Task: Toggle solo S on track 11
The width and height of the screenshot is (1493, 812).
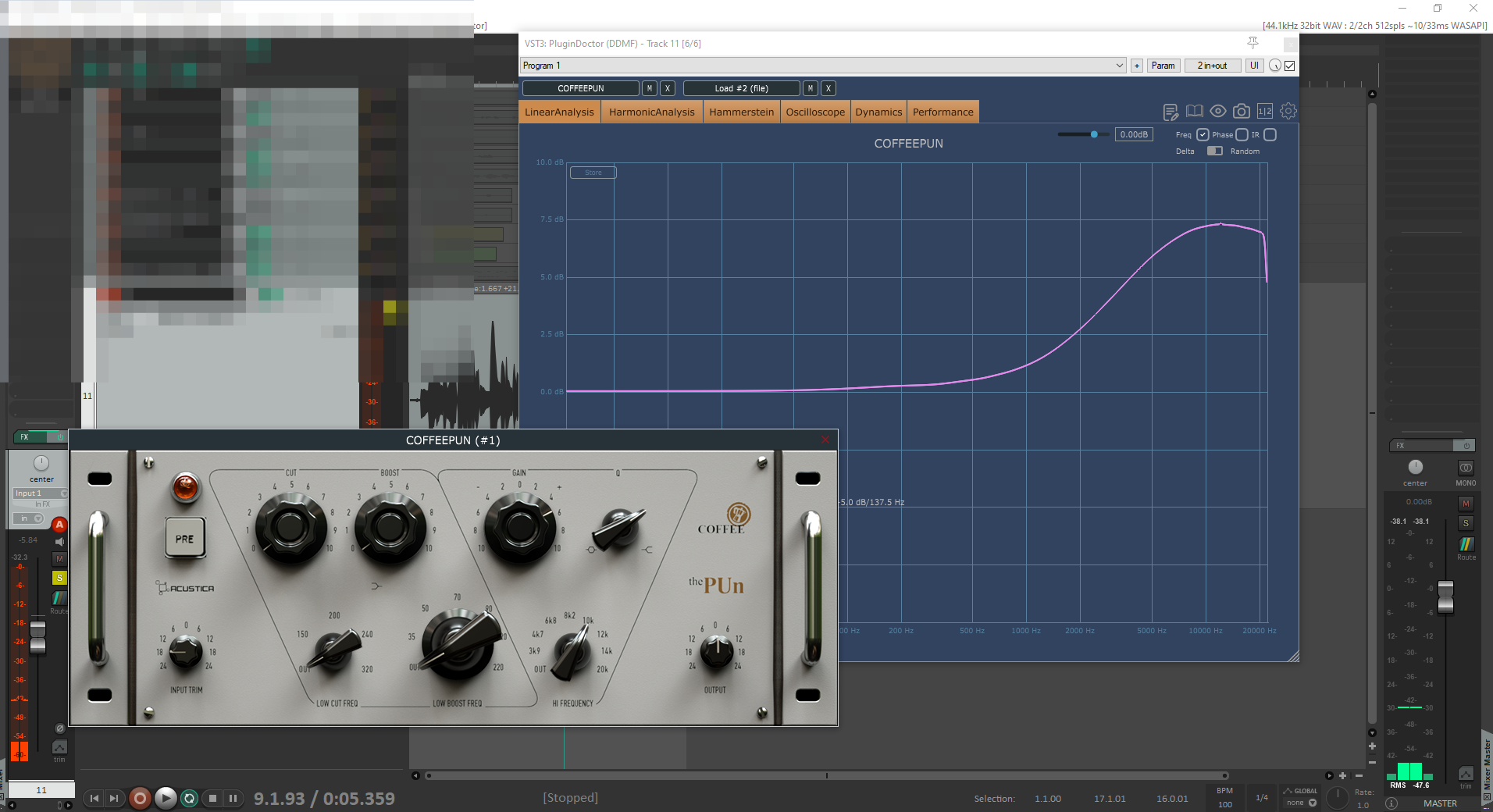Action: click(x=59, y=578)
